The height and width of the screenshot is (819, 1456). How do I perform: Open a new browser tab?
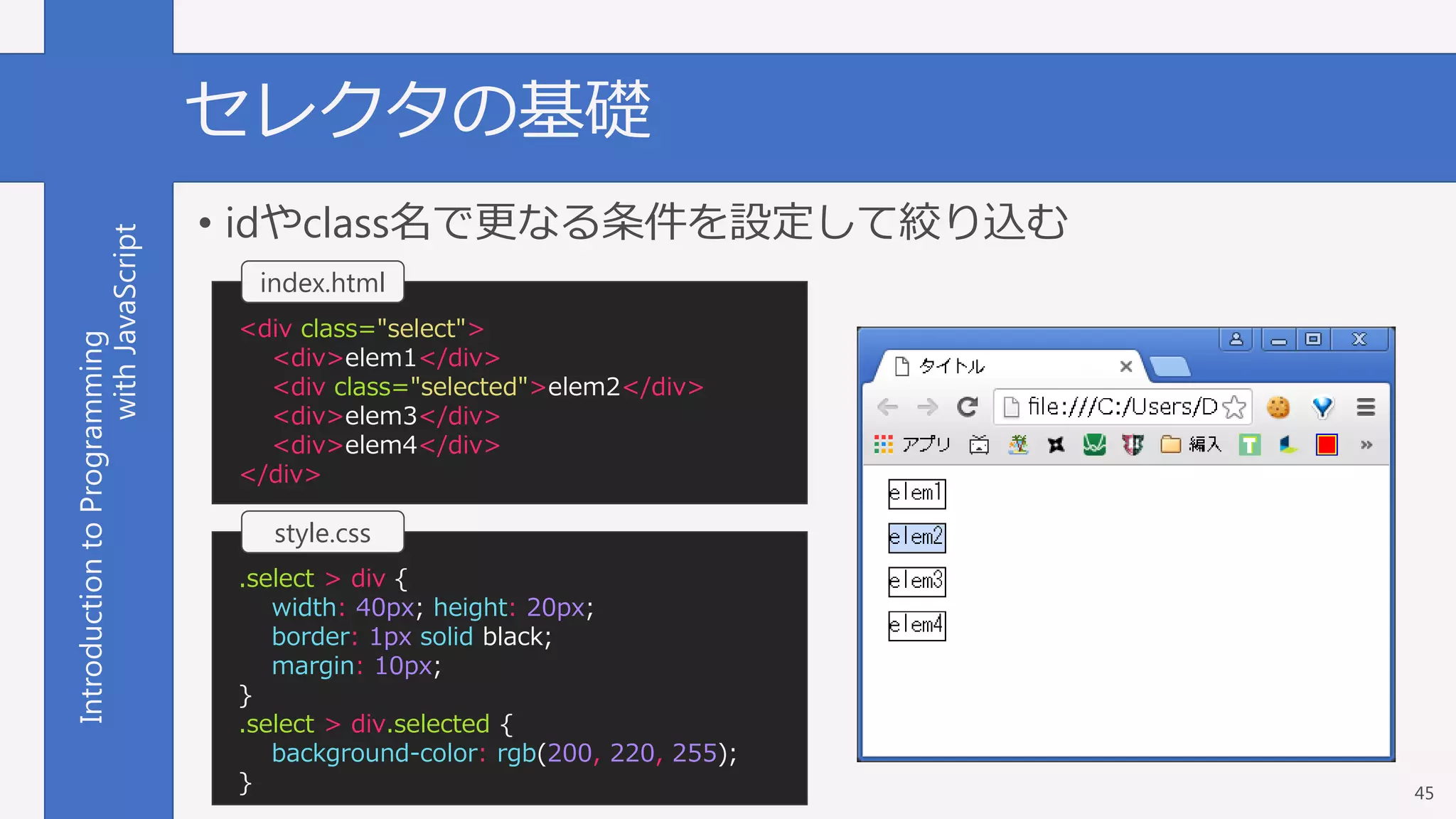1169,367
